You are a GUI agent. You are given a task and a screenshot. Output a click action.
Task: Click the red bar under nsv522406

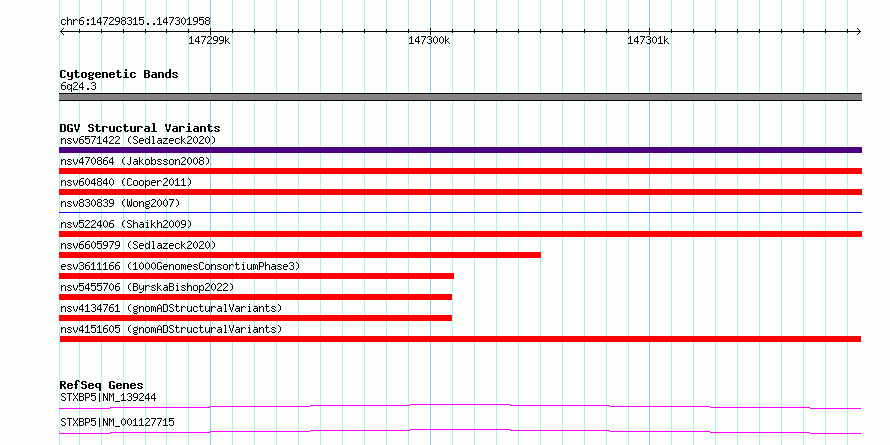[460, 234]
